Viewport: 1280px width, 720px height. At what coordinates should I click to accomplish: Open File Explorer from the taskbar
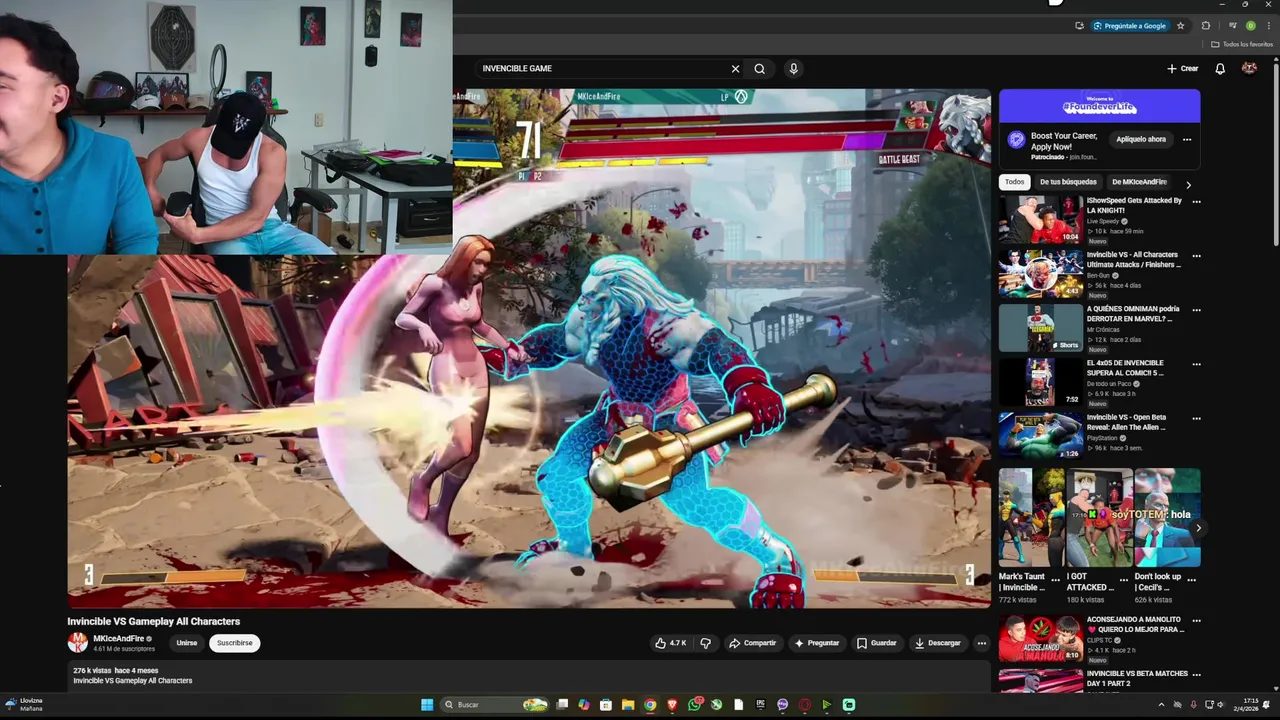[x=628, y=705]
